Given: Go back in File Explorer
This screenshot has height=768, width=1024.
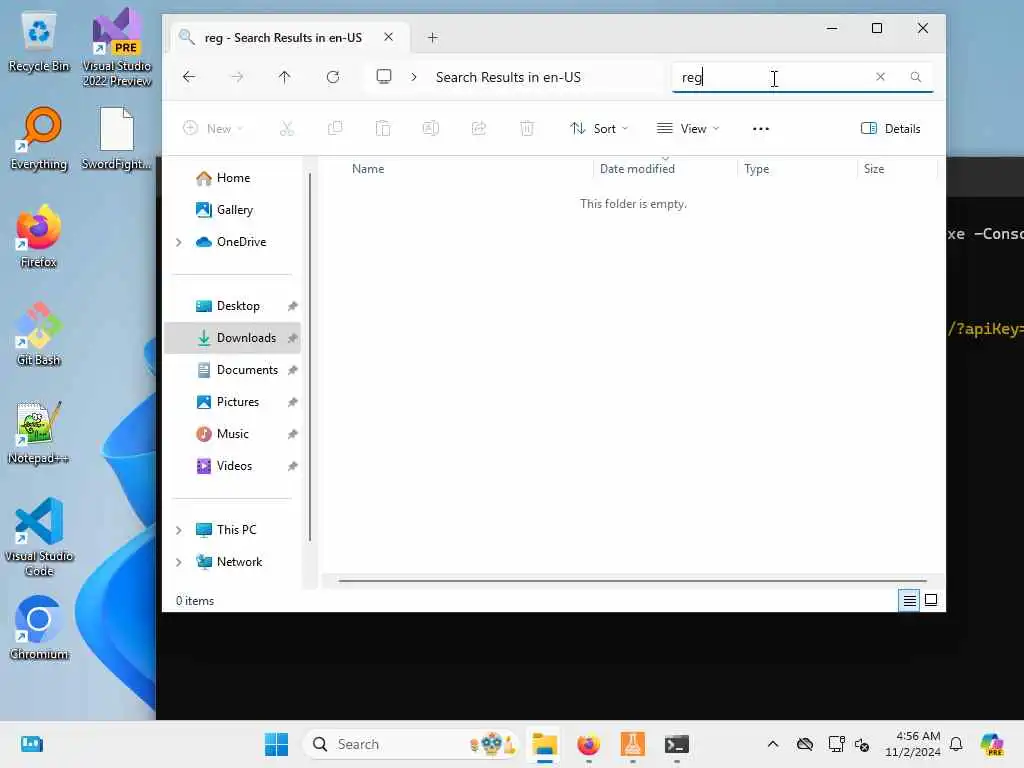Looking at the screenshot, I should pos(189,77).
